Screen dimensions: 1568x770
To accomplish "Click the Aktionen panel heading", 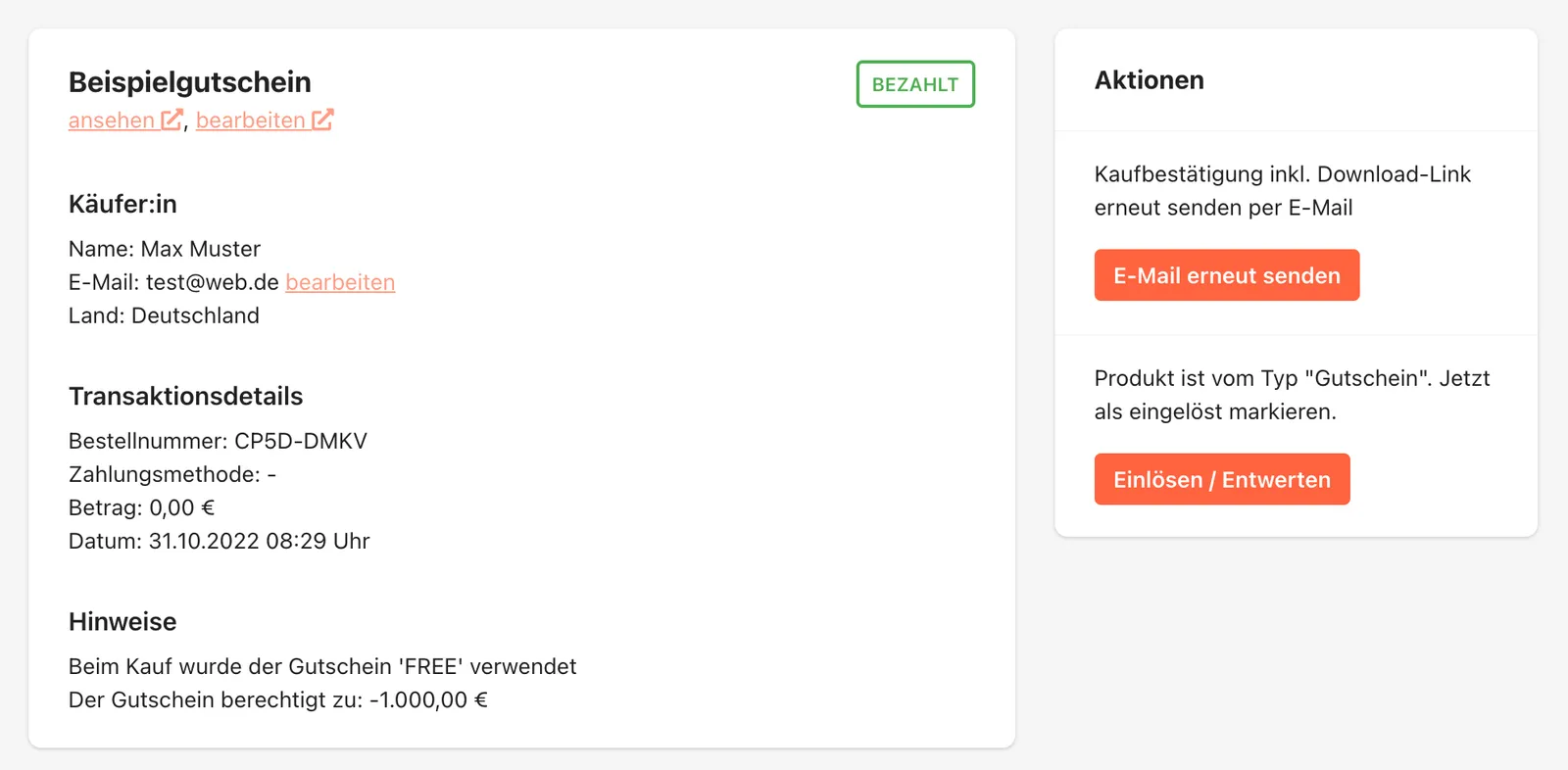I will [x=1150, y=80].
